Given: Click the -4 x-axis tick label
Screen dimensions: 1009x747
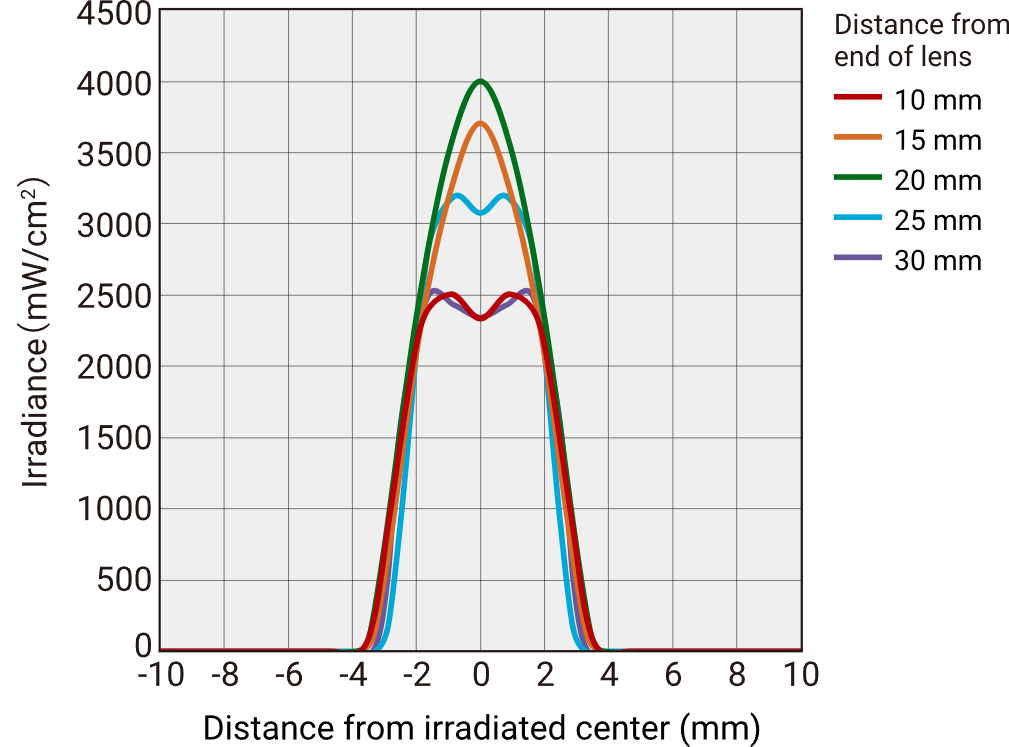Looking at the screenshot, I should [x=352, y=675].
